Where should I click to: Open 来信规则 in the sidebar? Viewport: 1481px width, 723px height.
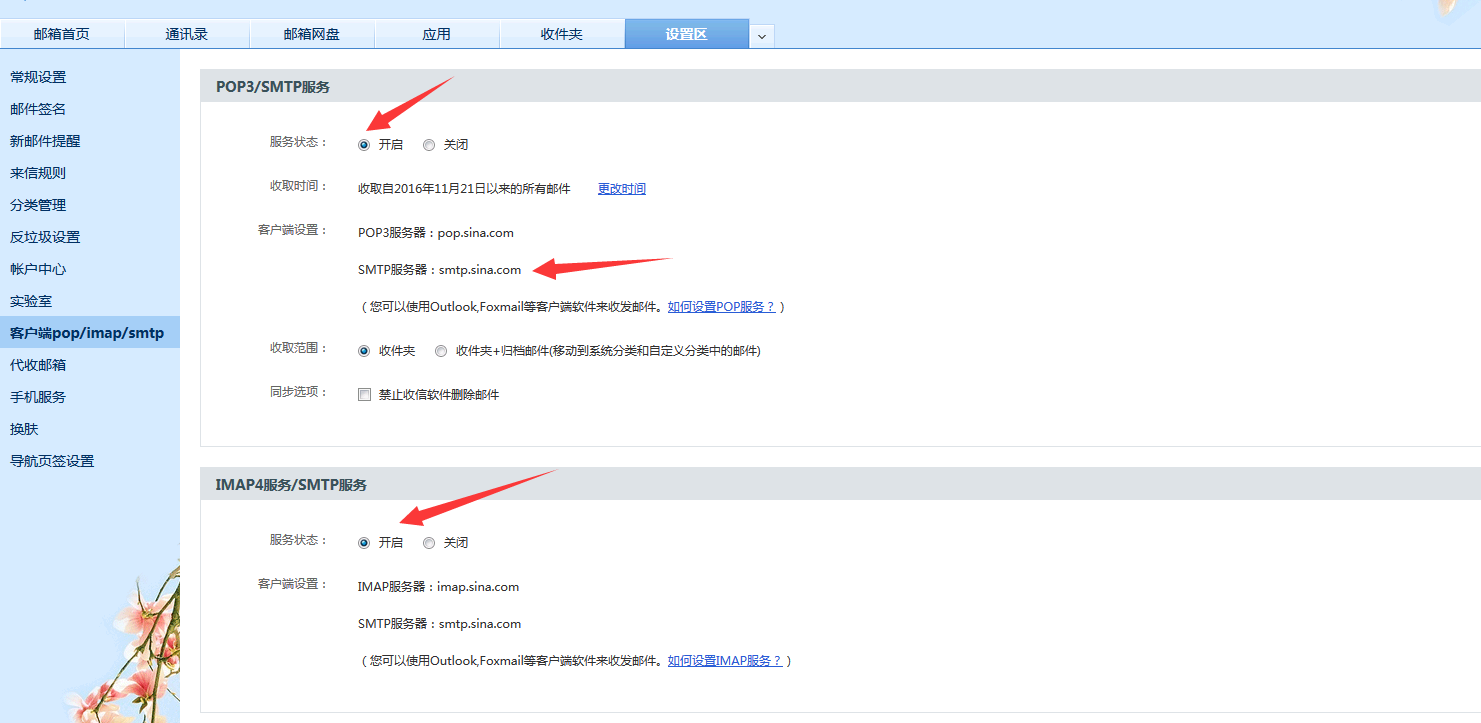(x=38, y=173)
